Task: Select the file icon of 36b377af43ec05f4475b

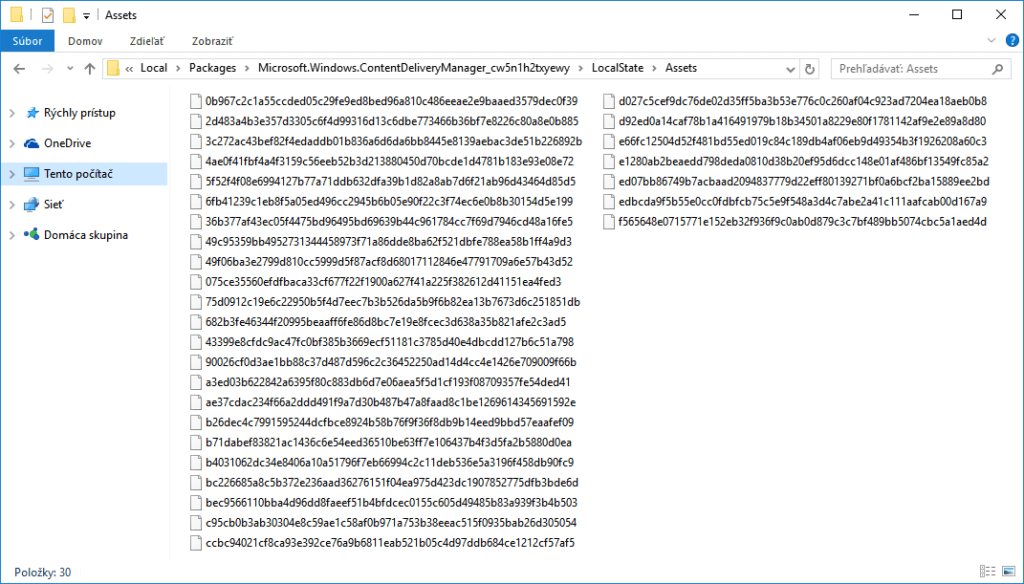Action: 195,222
